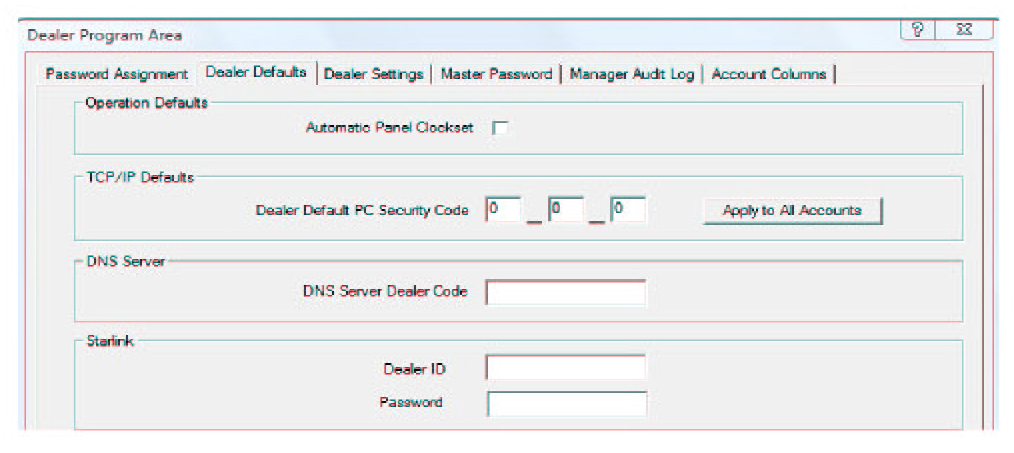Focus the third PC Security Code field

point(628,210)
